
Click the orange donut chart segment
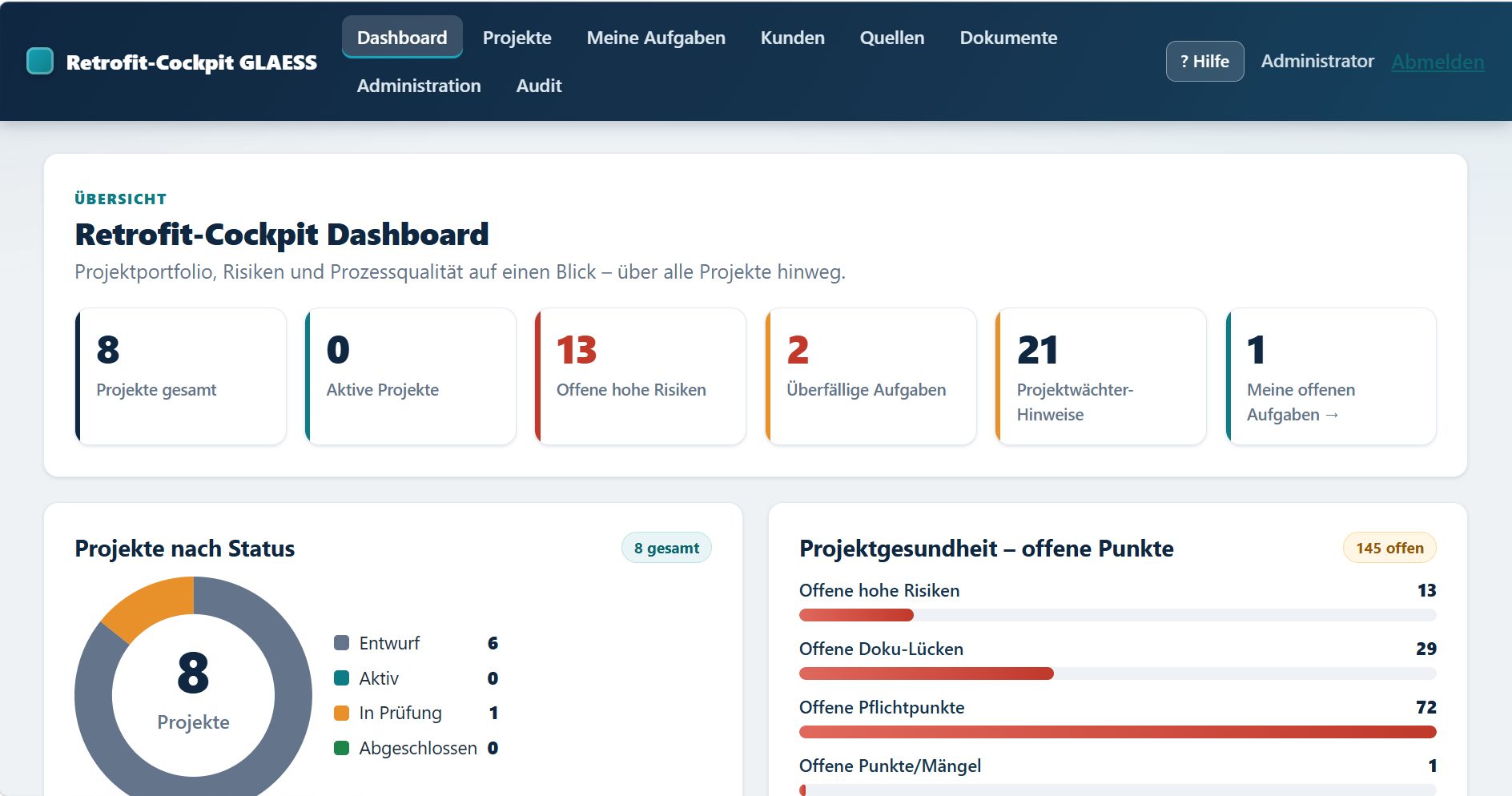click(152, 605)
